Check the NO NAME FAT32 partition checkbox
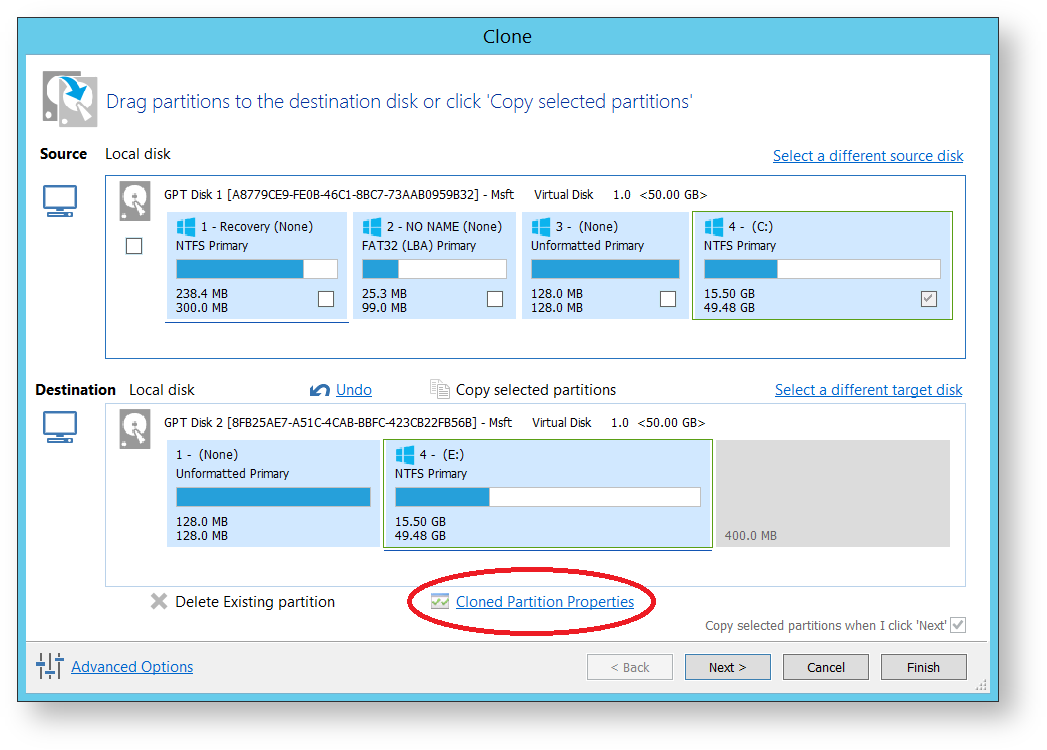This screenshot has height=750, width=1047. tap(495, 299)
